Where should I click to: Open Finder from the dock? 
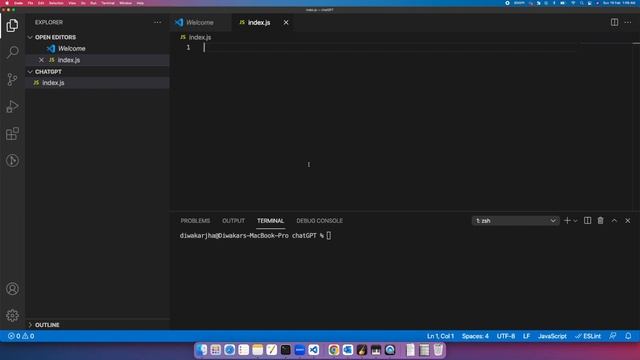(201, 350)
